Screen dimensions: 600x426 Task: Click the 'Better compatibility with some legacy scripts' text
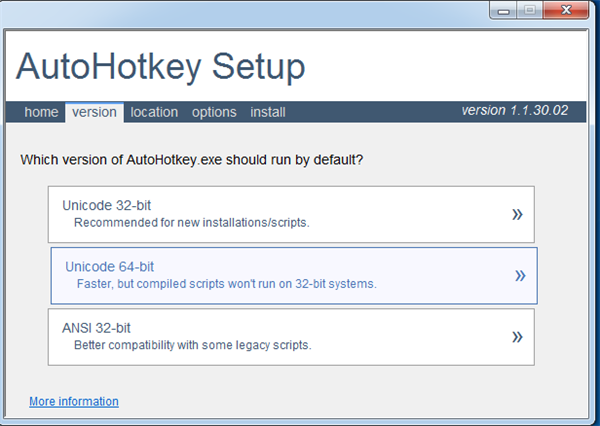(192, 345)
